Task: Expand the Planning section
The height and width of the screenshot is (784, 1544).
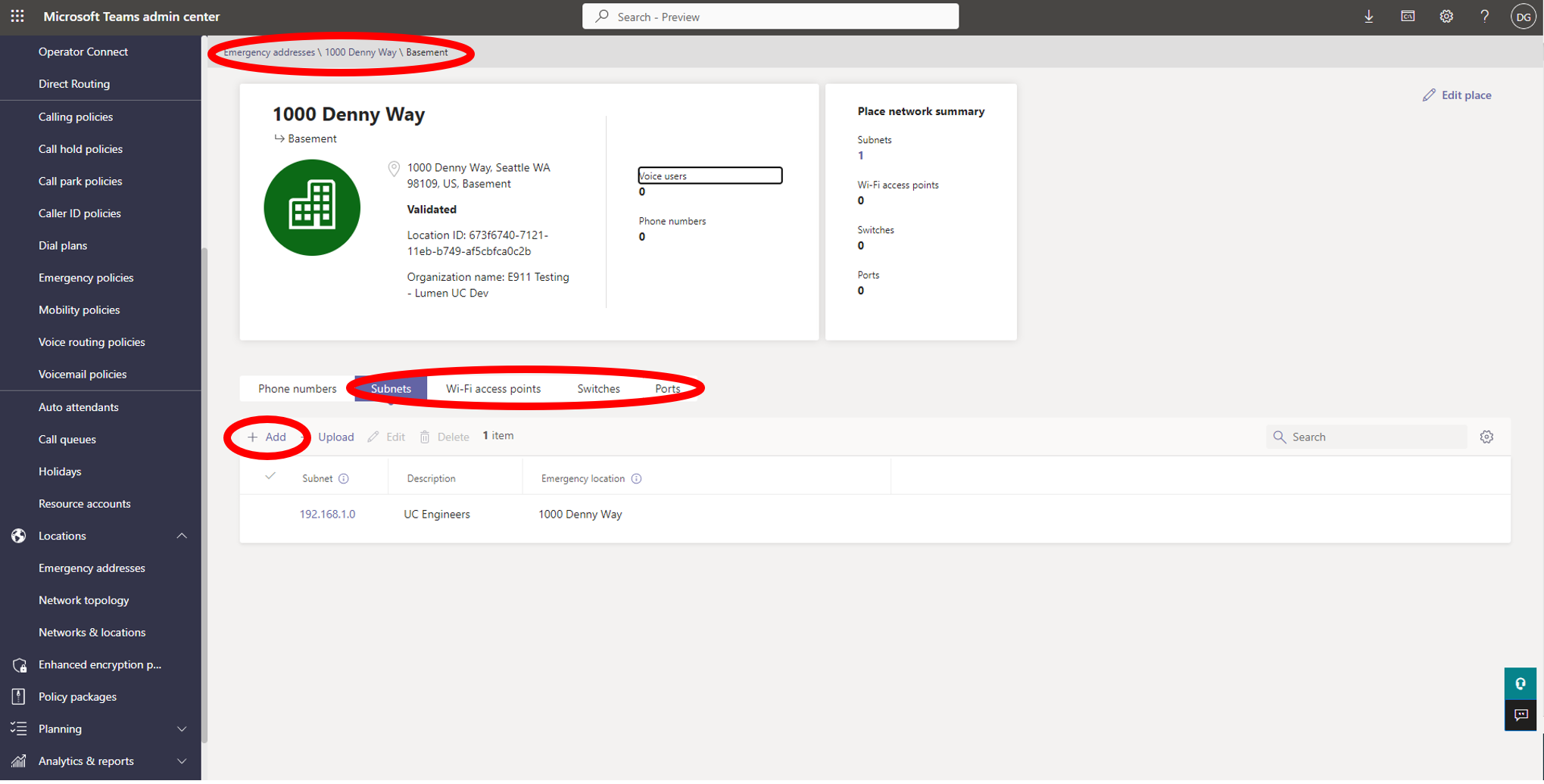Action: [x=182, y=728]
